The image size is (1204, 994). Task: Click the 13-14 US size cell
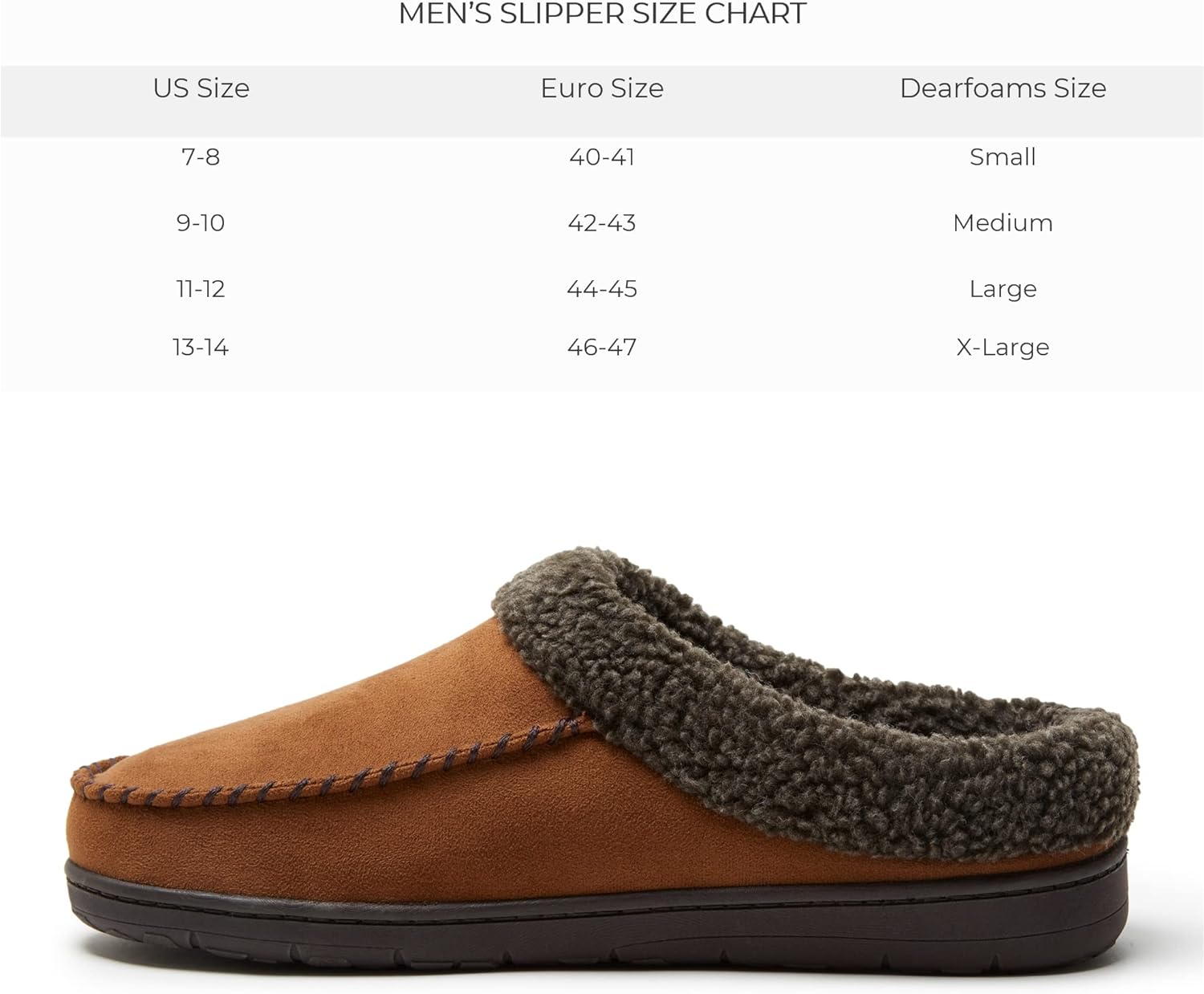pos(201,347)
